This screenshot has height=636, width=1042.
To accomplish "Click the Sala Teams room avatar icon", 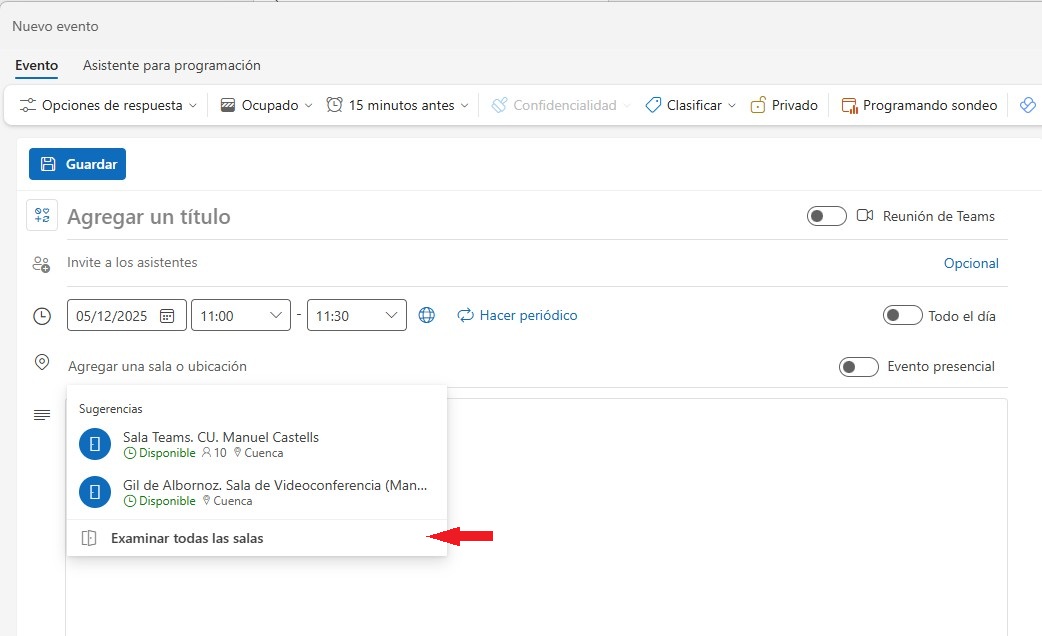I will [x=95, y=444].
